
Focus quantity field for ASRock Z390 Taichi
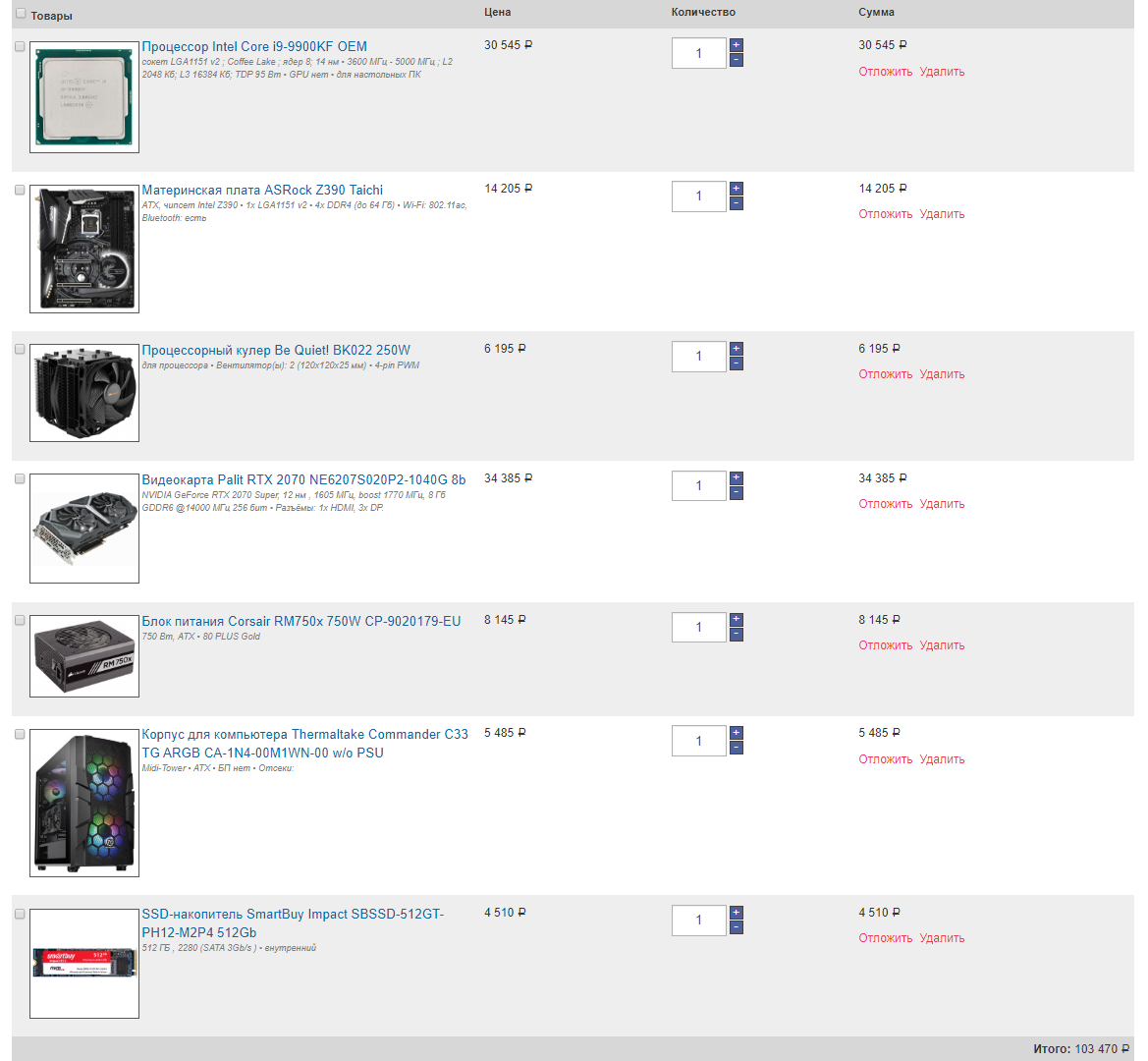tap(698, 196)
